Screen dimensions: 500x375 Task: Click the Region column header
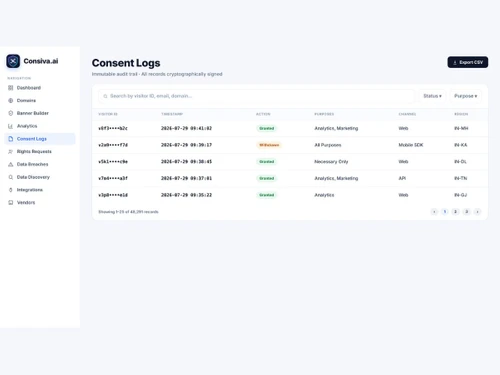(461, 114)
